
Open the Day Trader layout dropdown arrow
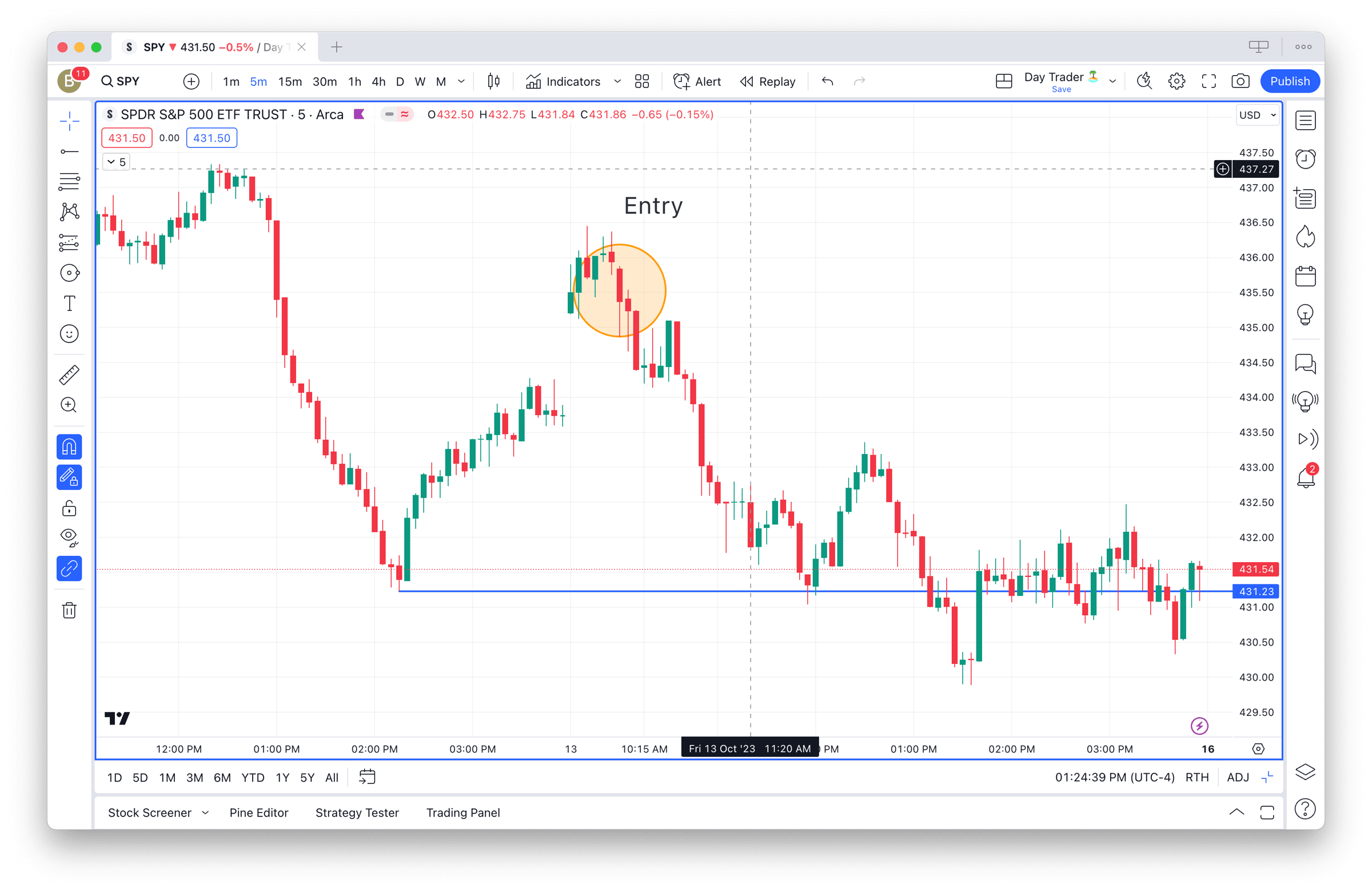point(1112,81)
